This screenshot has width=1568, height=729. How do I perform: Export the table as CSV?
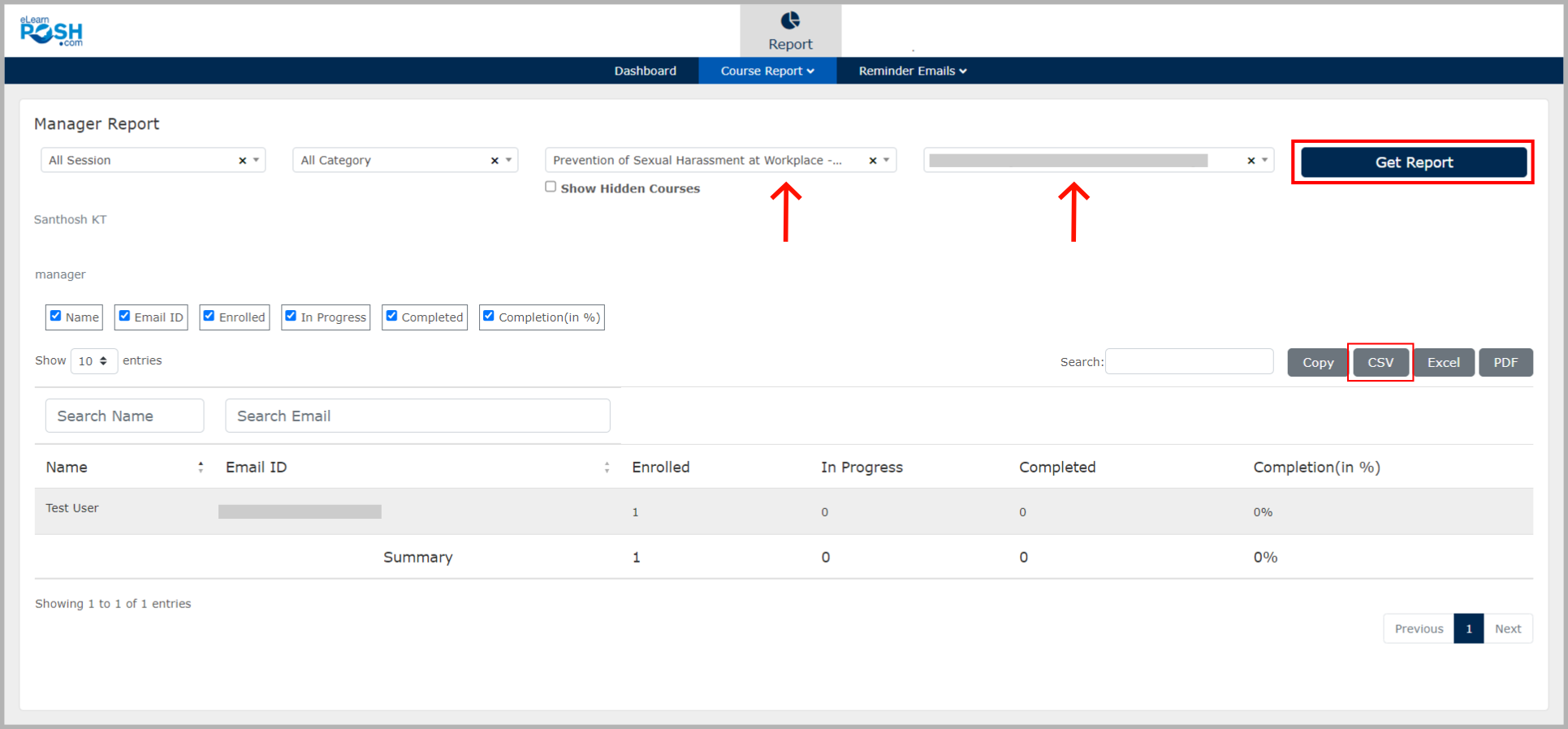(x=1380, y=362)
